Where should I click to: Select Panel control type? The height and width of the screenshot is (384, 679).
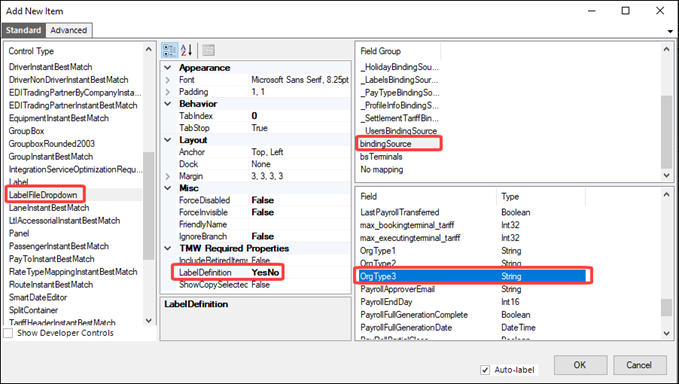coord(19,233)
